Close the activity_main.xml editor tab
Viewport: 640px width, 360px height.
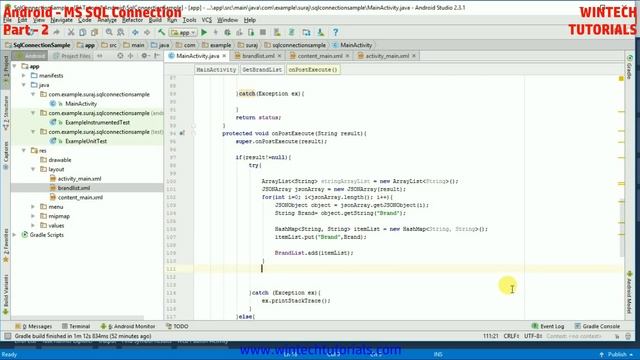[x=414, y=56]
